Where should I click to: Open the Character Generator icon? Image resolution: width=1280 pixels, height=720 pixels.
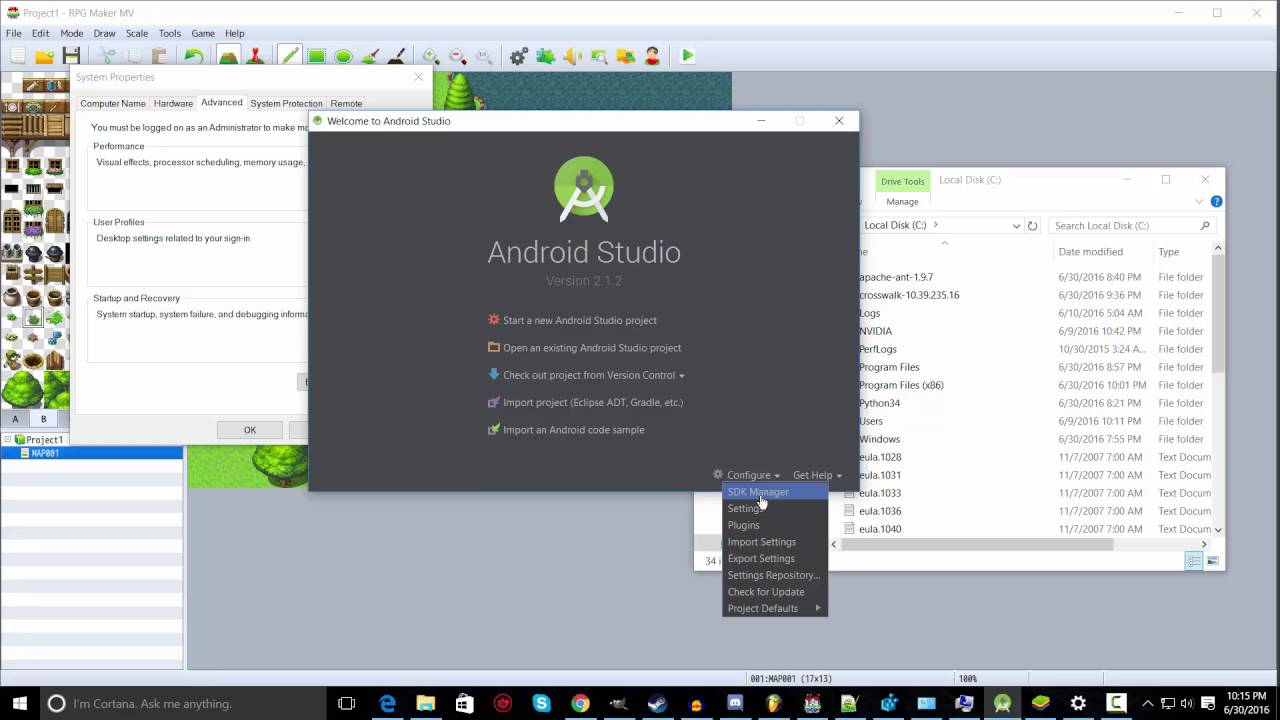(652, 56)
